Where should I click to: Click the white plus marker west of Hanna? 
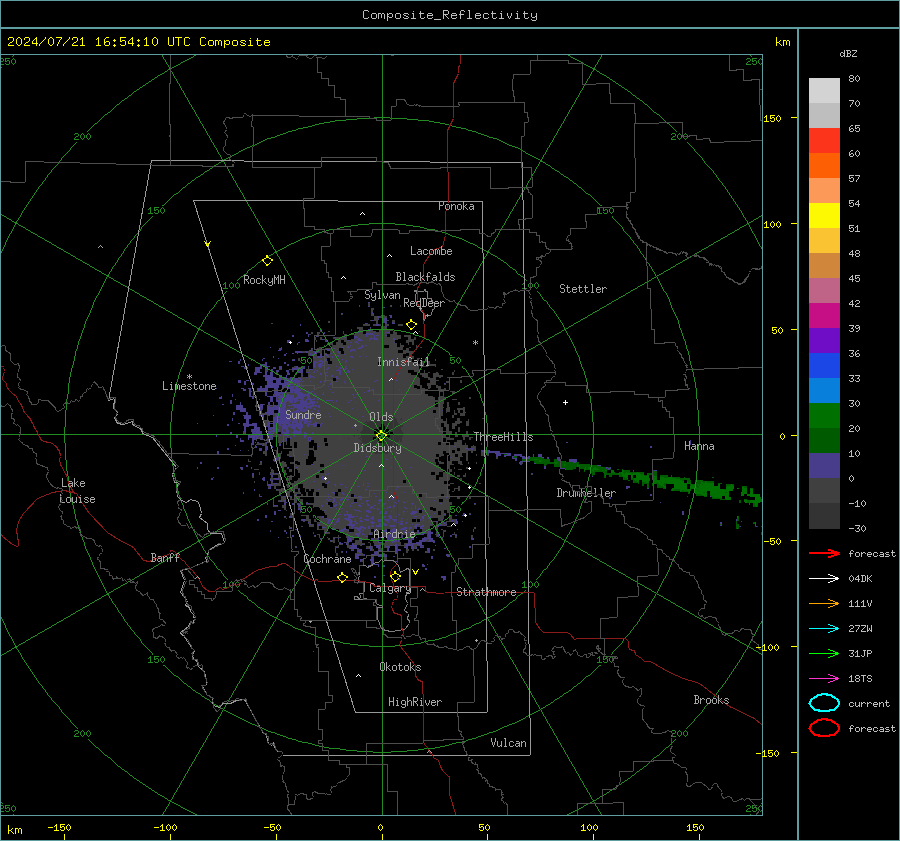point(565,402)
